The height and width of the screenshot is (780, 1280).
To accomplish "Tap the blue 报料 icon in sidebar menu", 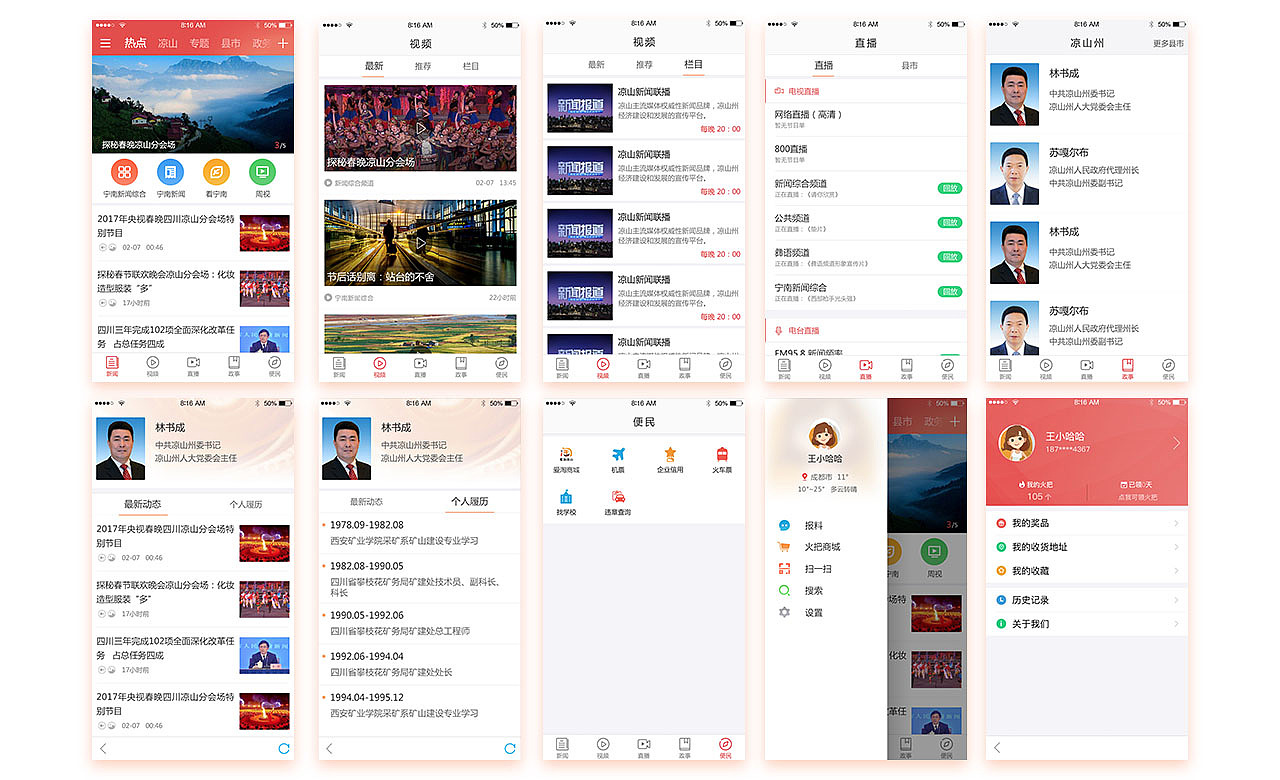I will pyautogui.click(x=784, y=524).
